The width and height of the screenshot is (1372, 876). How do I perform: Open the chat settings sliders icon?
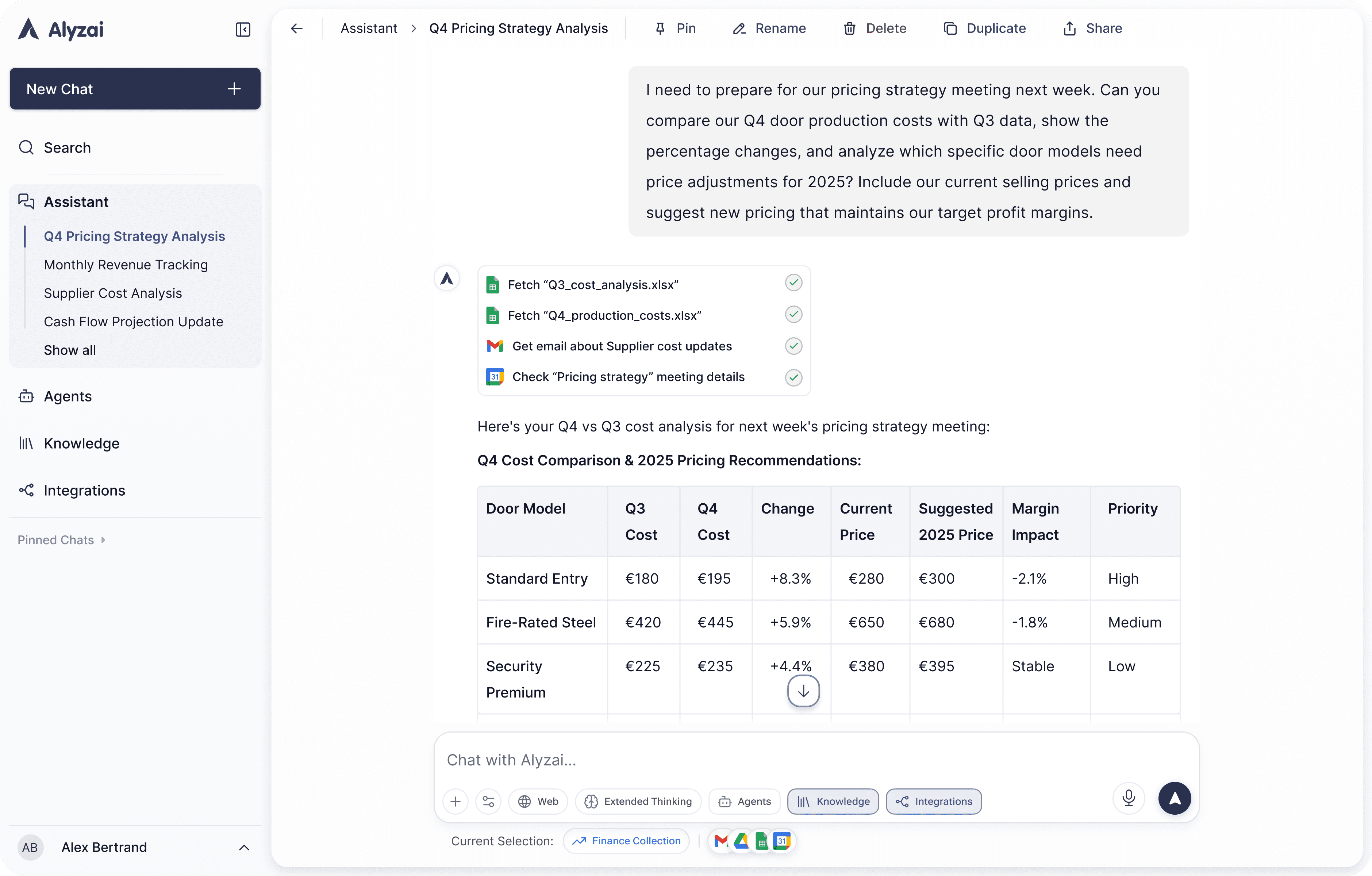pyautogui.click(x=488, y=801)
